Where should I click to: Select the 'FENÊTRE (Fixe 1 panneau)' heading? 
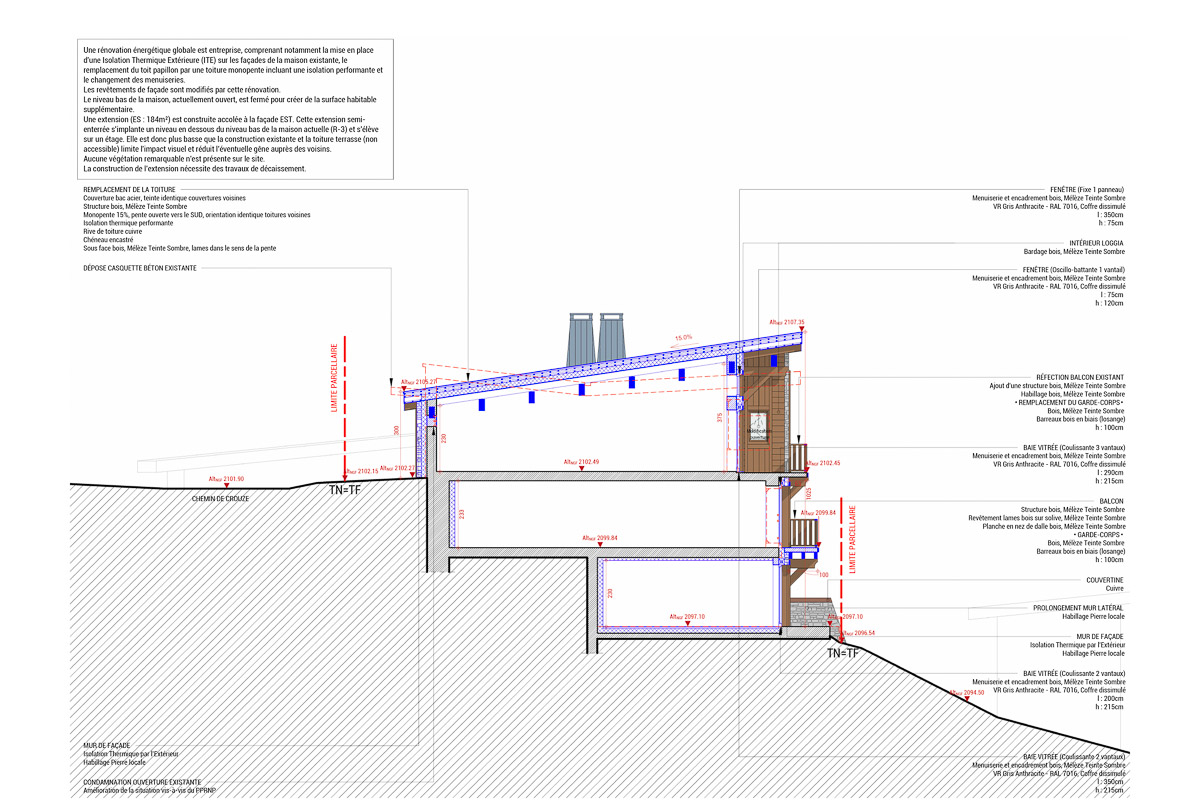click(1087, 189)
